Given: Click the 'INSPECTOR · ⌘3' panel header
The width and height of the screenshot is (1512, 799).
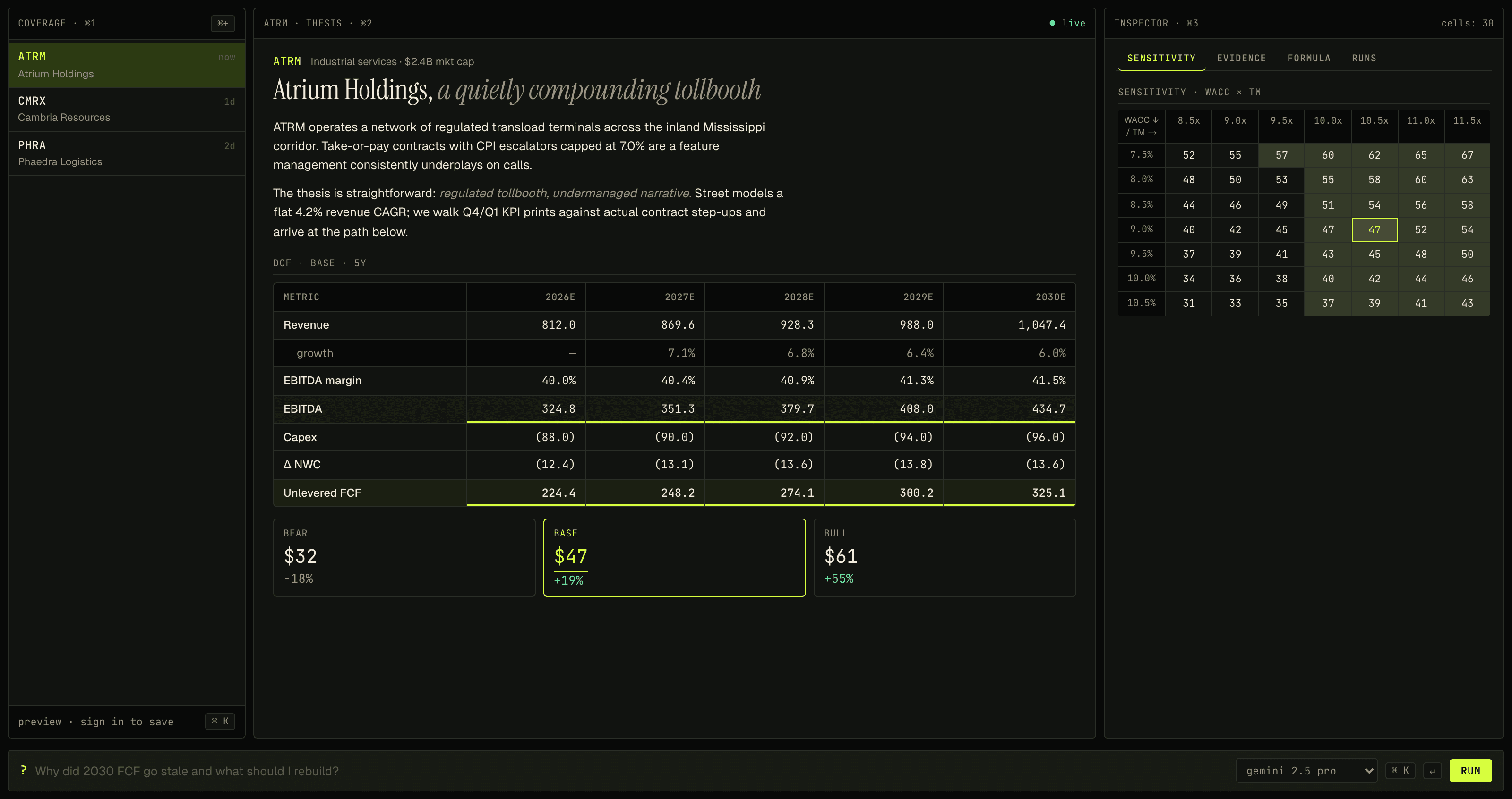Looking at the screenshot, I should coord(1156,24).
